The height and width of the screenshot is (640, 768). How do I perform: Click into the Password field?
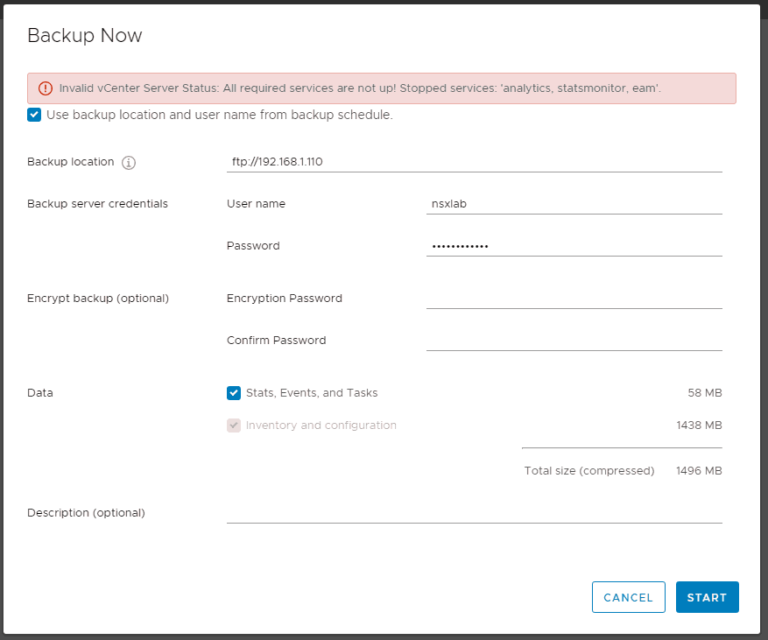pyautogui.click(x=573, y=246)
